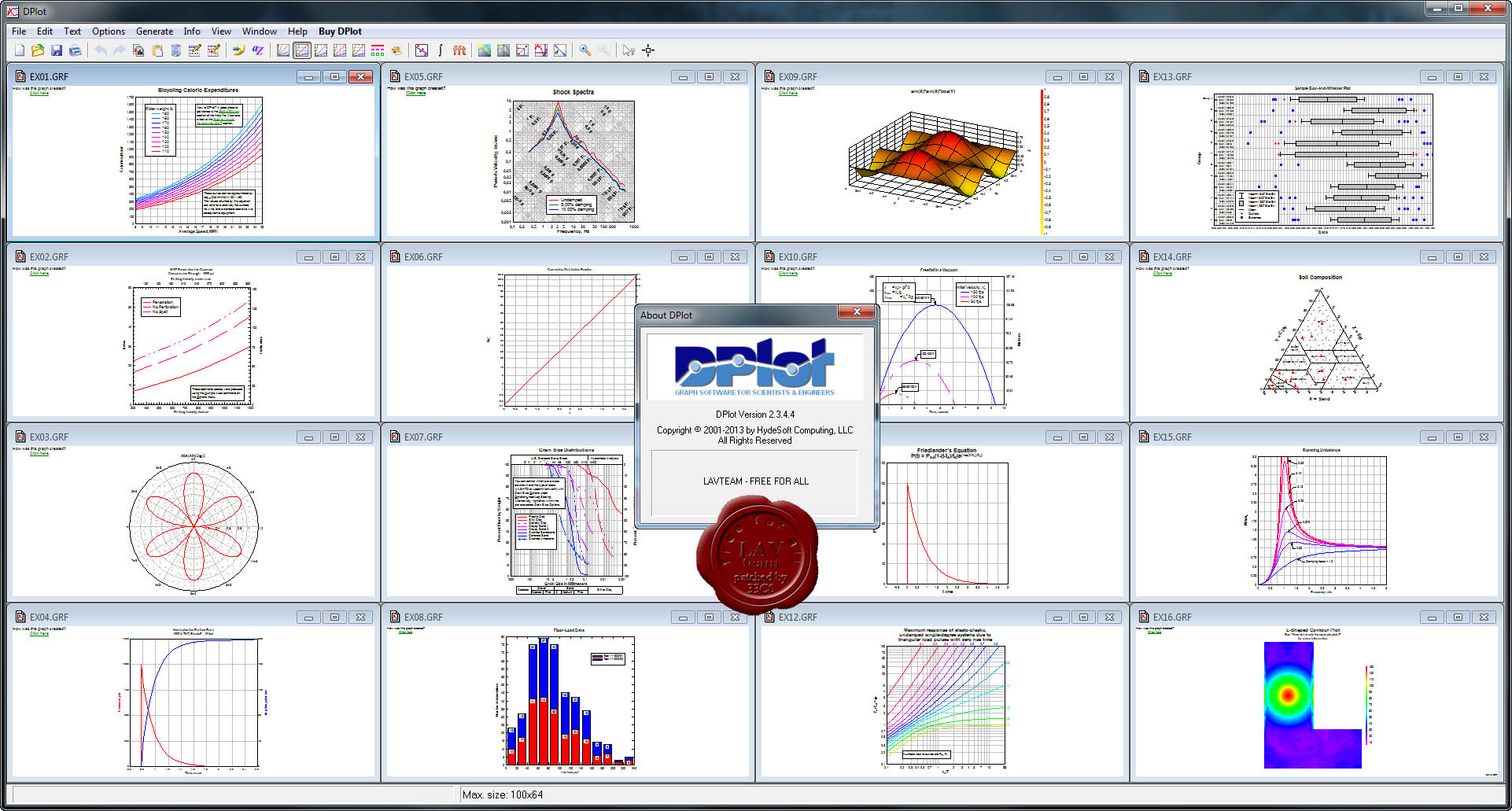Viewport: 1512px width, 811px height.
Task: Click the scatter line fit toolbar icon
Action: [x=422, y=50]
